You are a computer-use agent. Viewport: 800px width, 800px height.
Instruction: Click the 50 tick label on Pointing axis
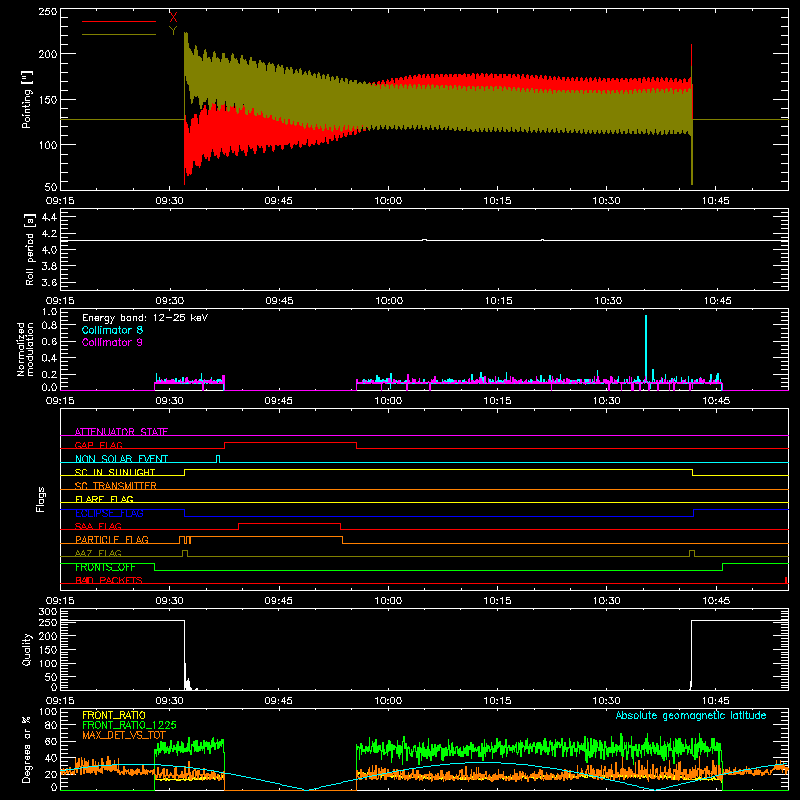pos(51,187)
